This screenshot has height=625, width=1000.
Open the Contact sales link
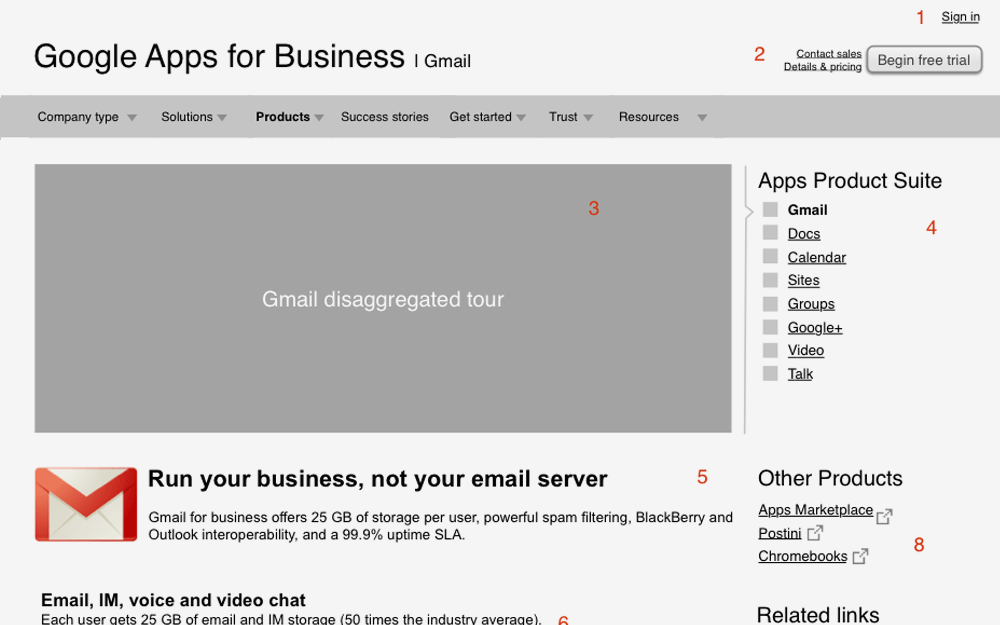(x=828, y=53)
